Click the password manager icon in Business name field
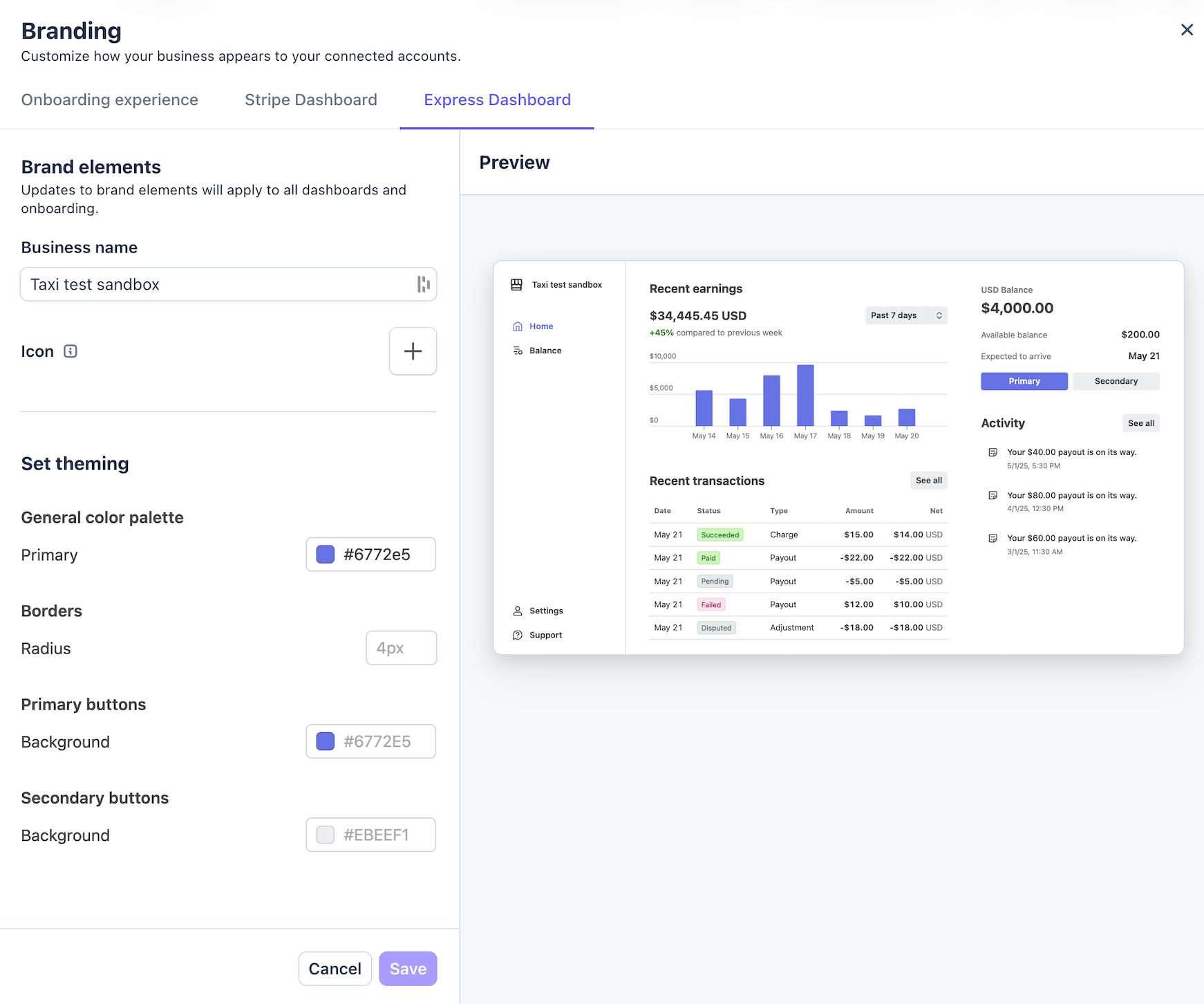 pyautogui.click(x=423, y=284)
